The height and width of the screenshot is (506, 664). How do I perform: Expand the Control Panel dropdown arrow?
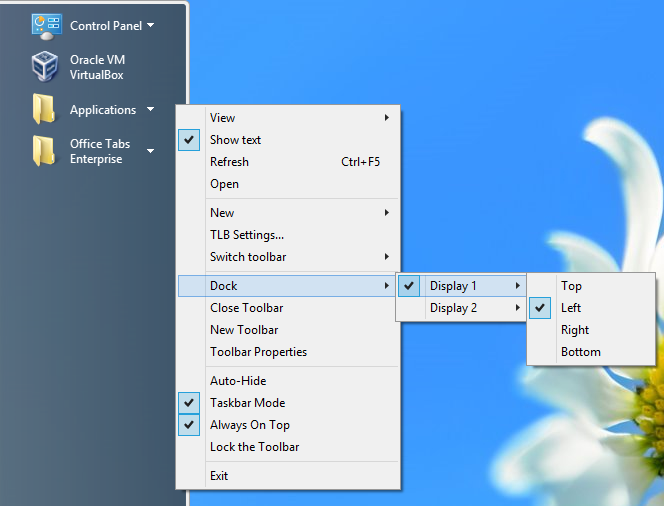point(150,25)
